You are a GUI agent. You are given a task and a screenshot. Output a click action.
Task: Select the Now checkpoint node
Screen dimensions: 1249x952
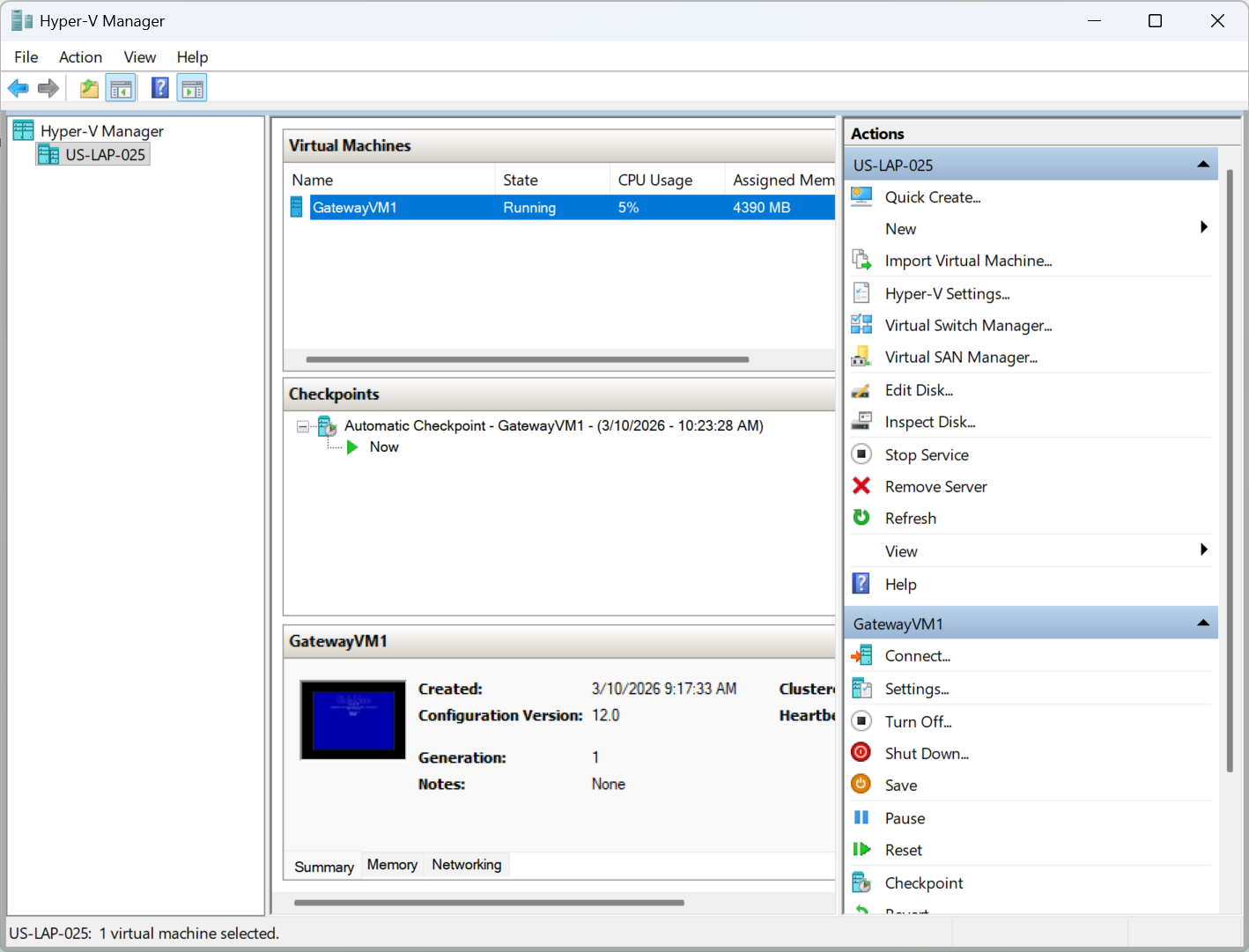pyautogui.click(x=384, y=447)
